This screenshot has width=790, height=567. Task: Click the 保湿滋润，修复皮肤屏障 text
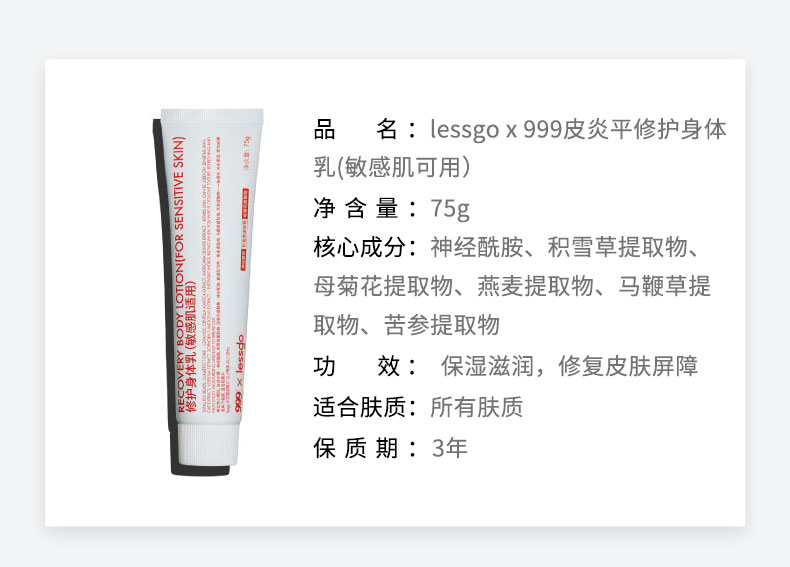570,366
